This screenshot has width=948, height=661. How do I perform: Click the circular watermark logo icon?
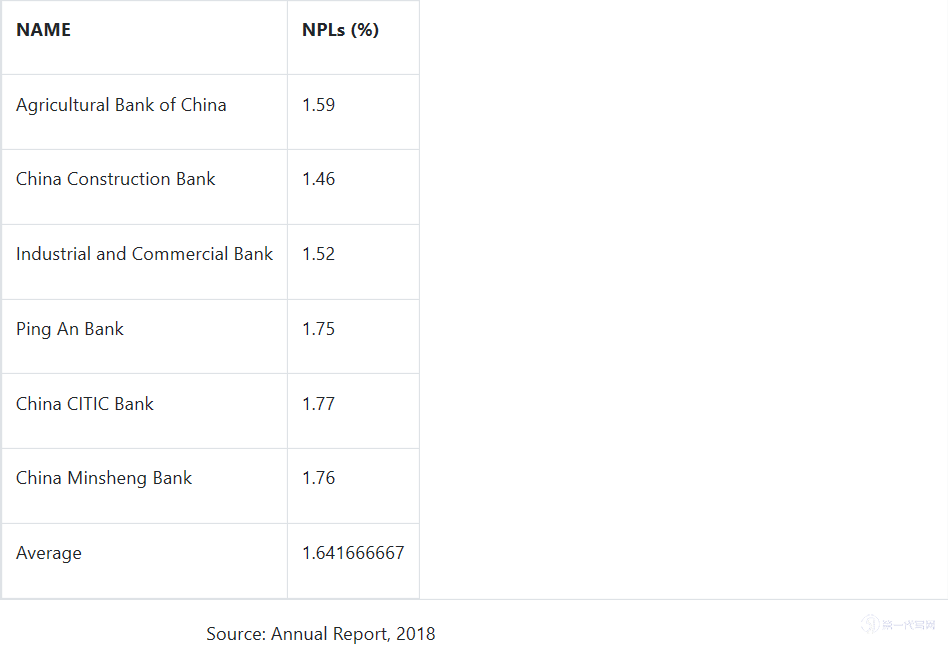pos(870,625)
